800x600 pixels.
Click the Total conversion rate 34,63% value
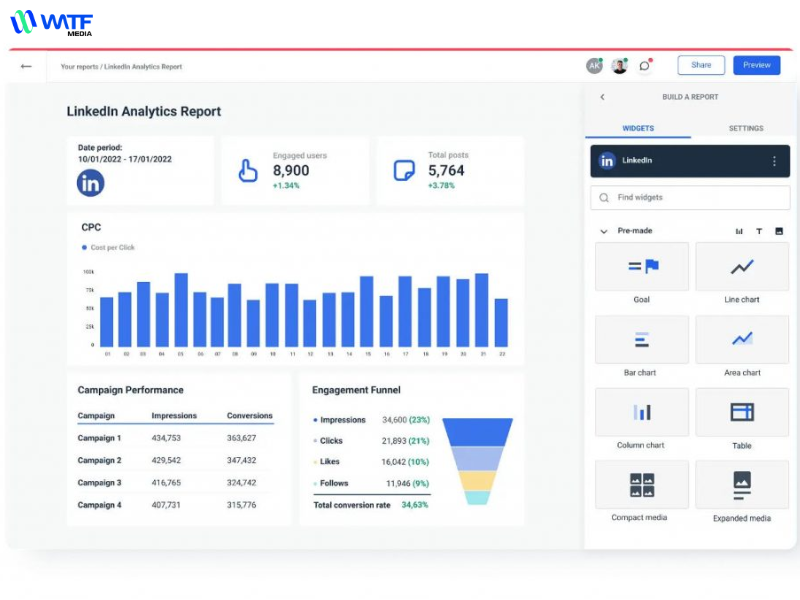(x=415, y=505)
